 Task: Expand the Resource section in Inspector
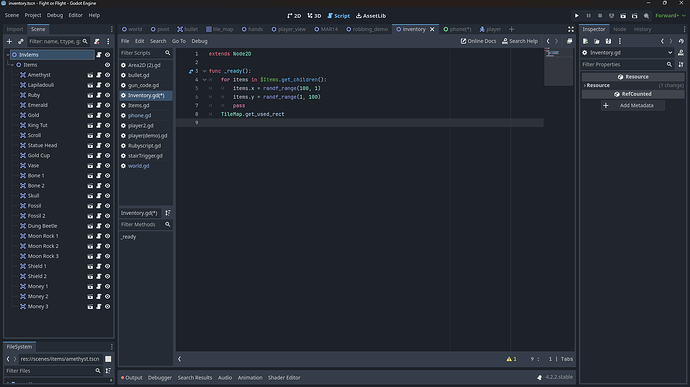click(598, 85)
